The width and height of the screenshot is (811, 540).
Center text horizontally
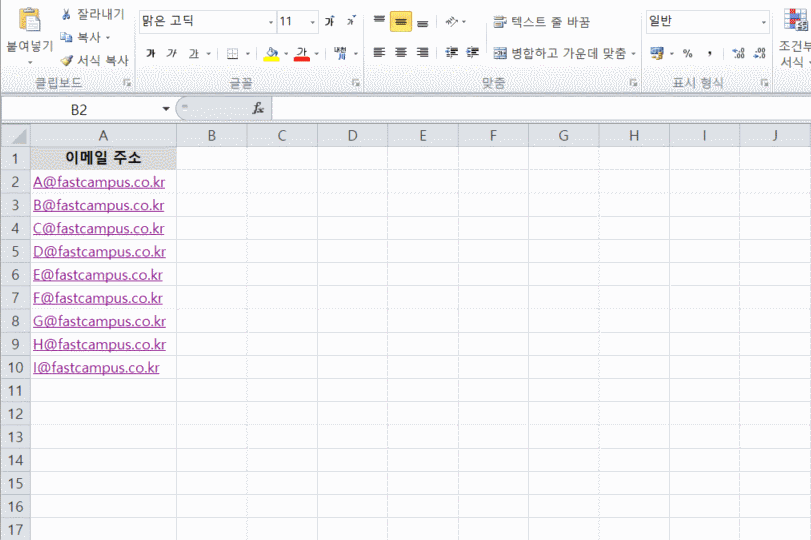pos(401,52)
